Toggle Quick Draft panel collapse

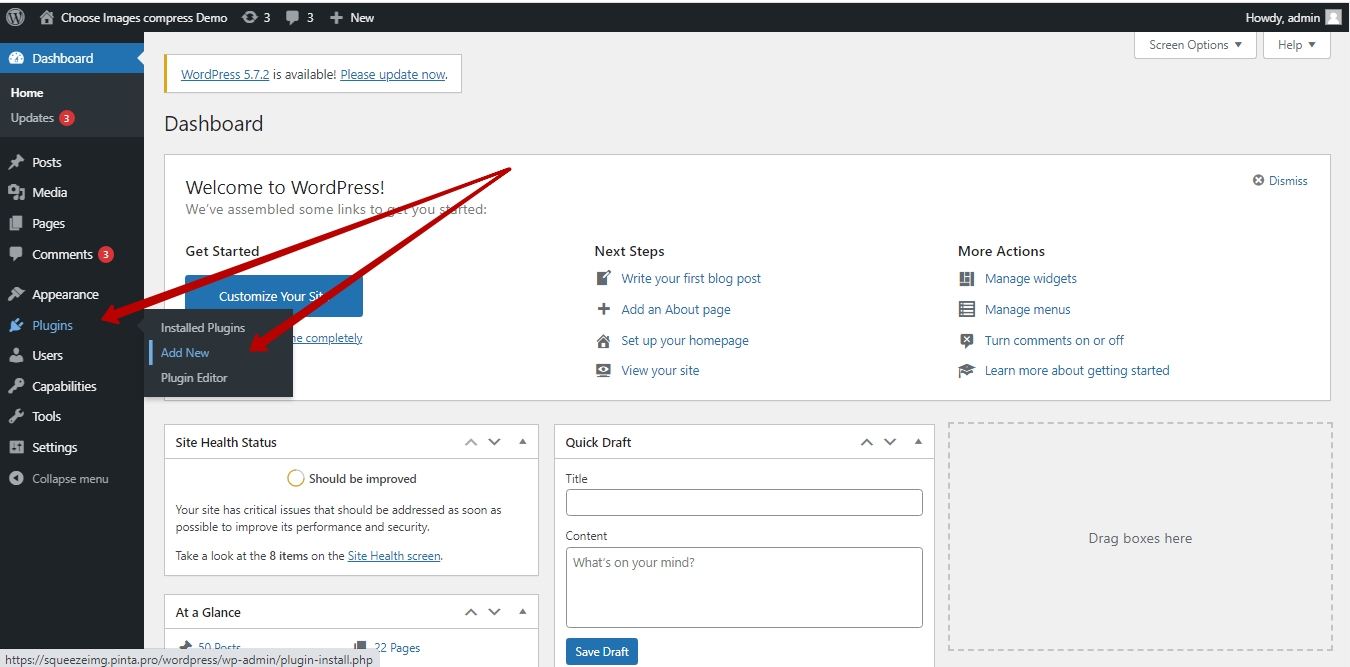[x=918, y=442]
